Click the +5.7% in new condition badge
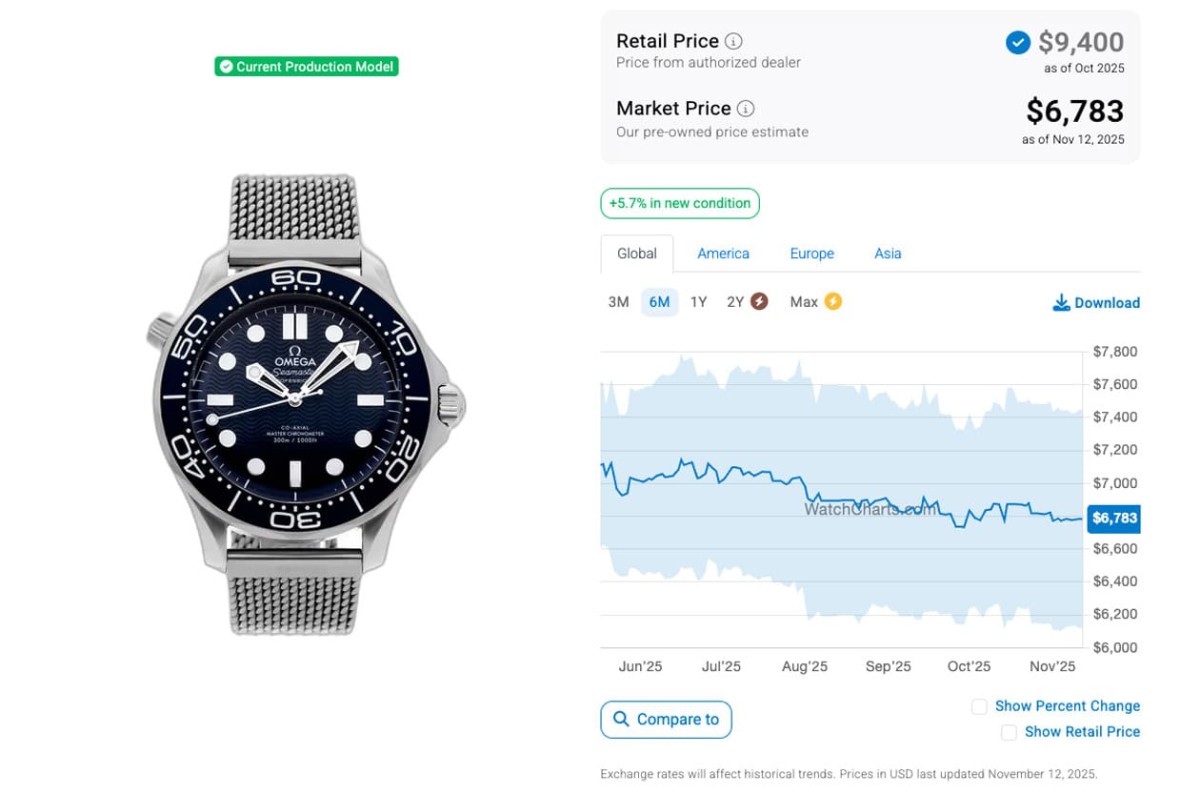This screenshot has height=794, width=1200. (680, 203)
